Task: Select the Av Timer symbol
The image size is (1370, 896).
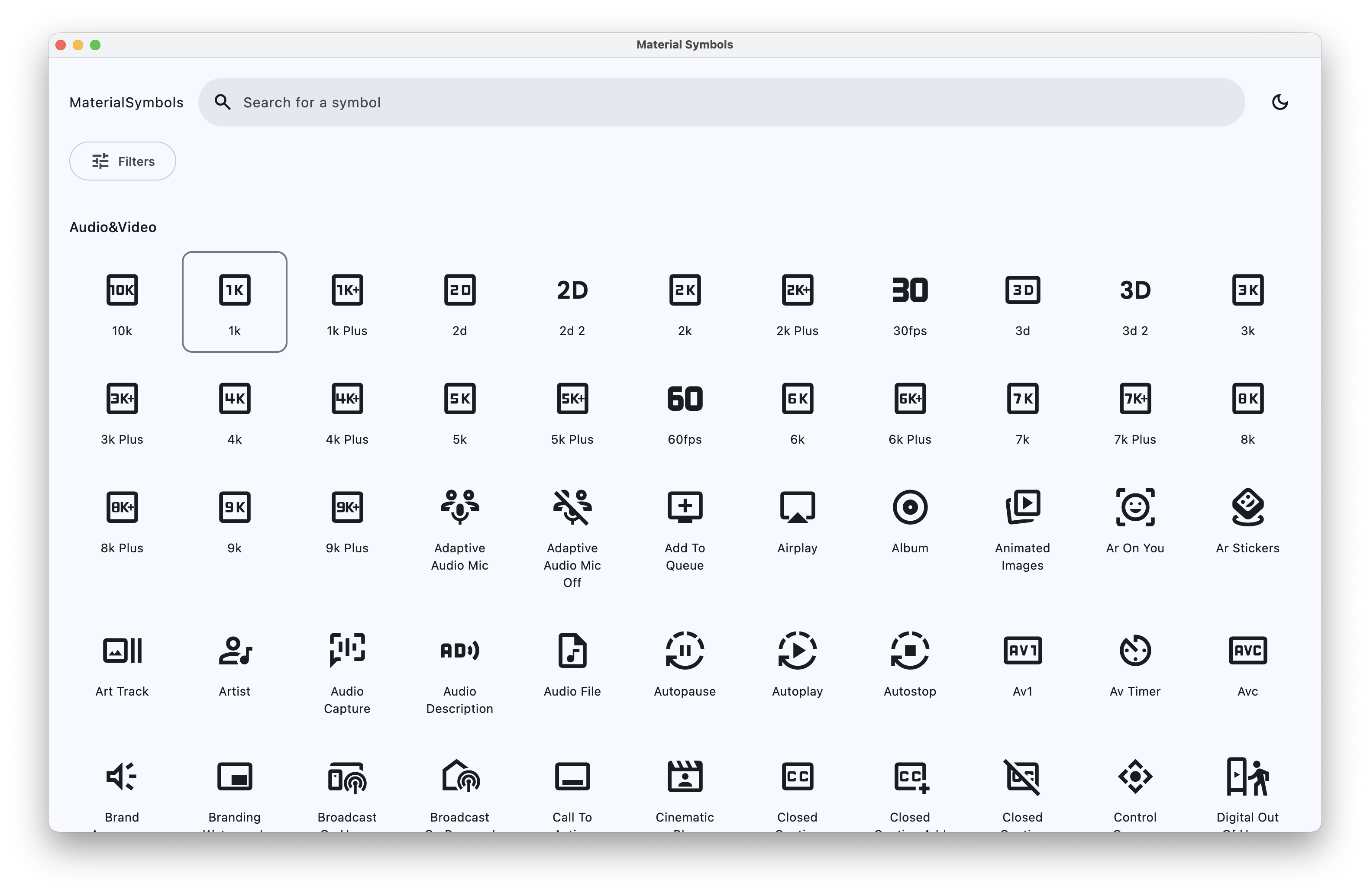Action: click(1134, 650)
